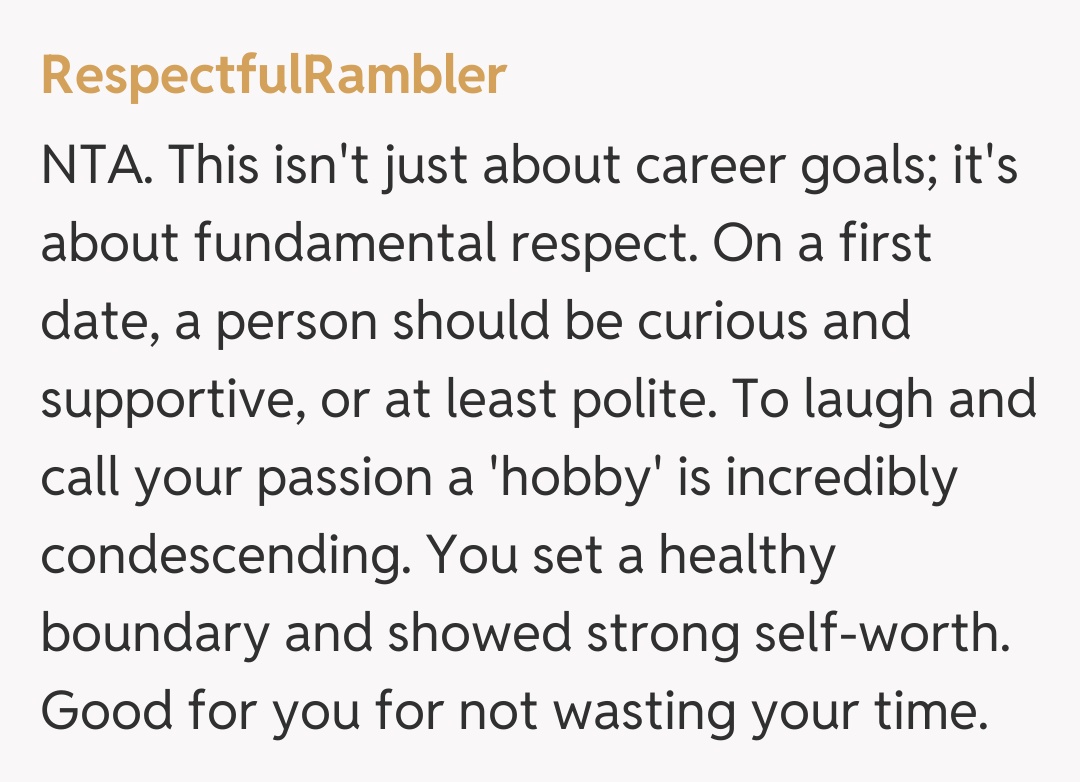Open the RespectfulRambler user profile
Screen dimensions: 1080x782
pos(273,77)
